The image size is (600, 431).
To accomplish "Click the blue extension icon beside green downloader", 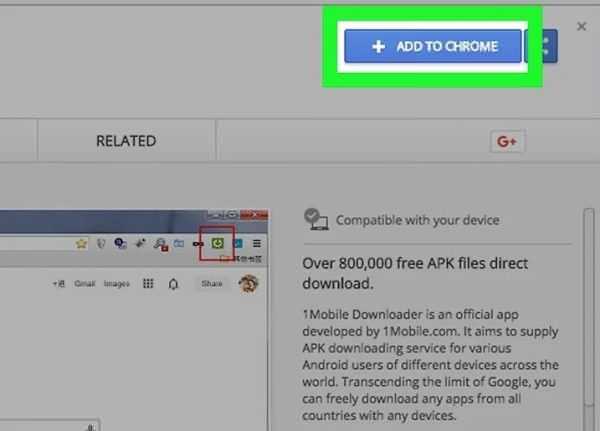I will click(238, 243).
